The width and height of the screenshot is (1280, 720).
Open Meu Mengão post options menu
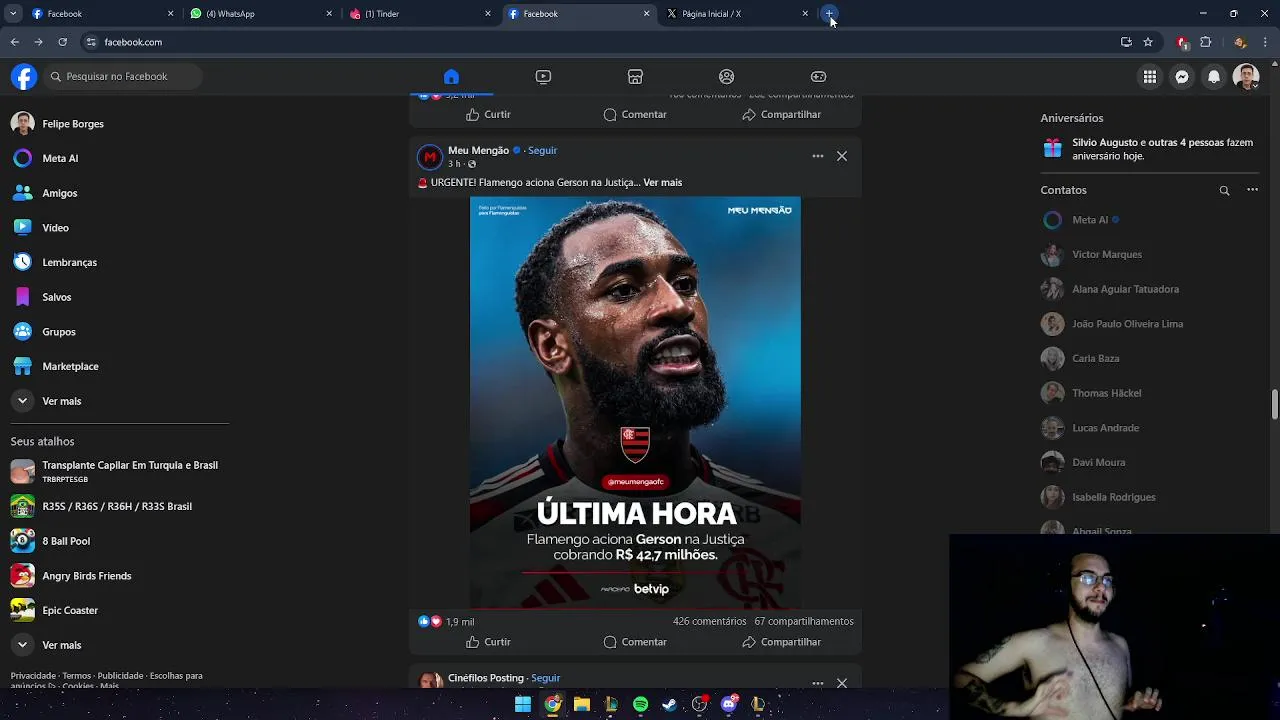[818, 156]
